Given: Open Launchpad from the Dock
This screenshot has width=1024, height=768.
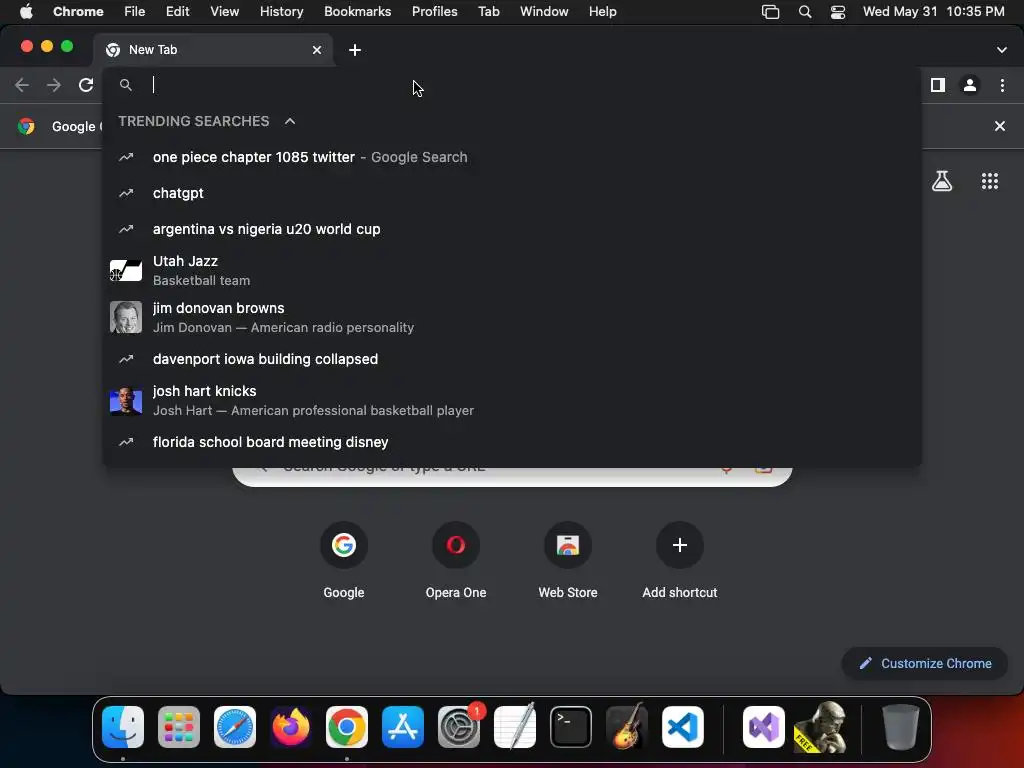Looking at the screenshot, I should 178,727.
